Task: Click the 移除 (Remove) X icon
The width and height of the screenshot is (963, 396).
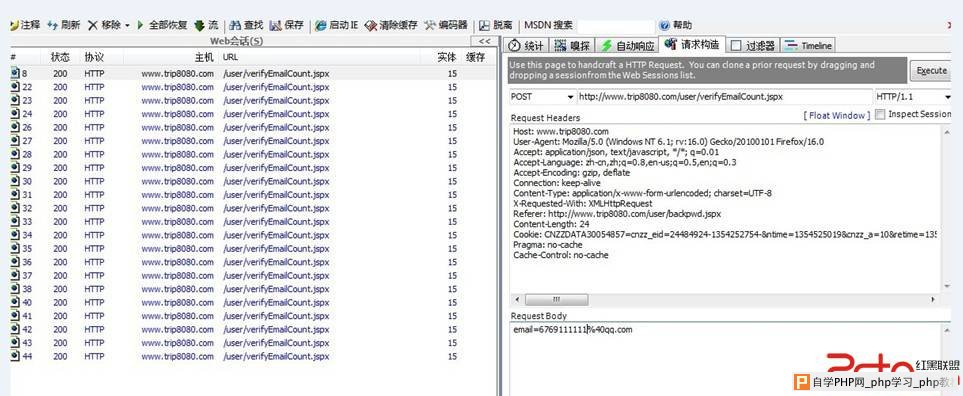Action: click(x=93, y=25)
